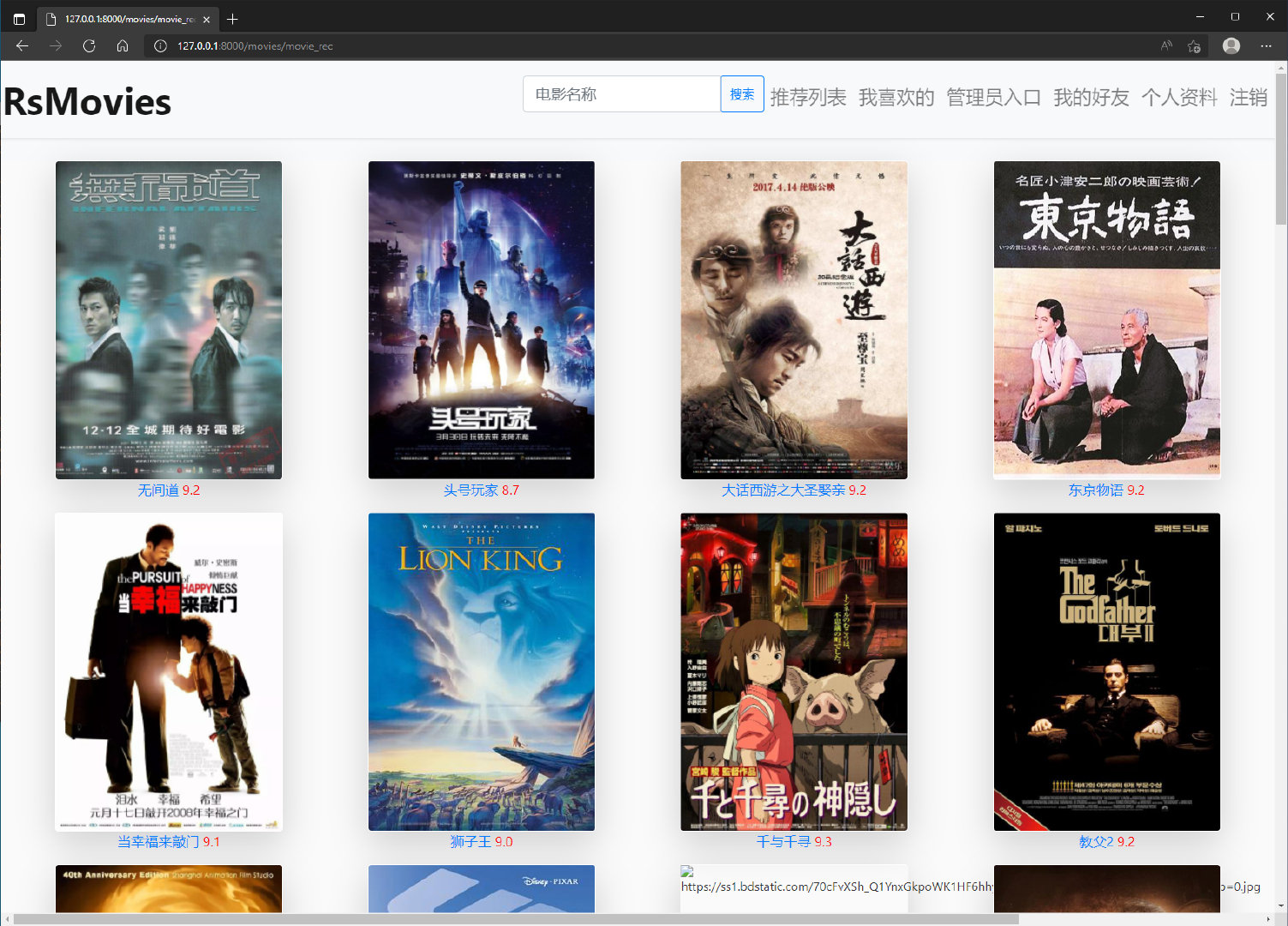Click the 头号玩家 title link
This screenshot has height=926, width=1288.
pyautogui.click(x=470, y=490)
